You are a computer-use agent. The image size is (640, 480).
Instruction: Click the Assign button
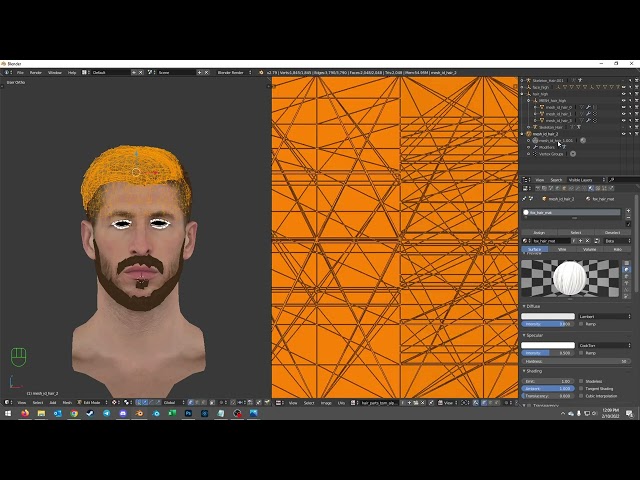click(539, 232)
